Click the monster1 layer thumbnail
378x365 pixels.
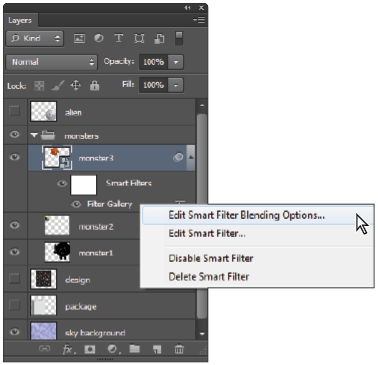[57, 252]
